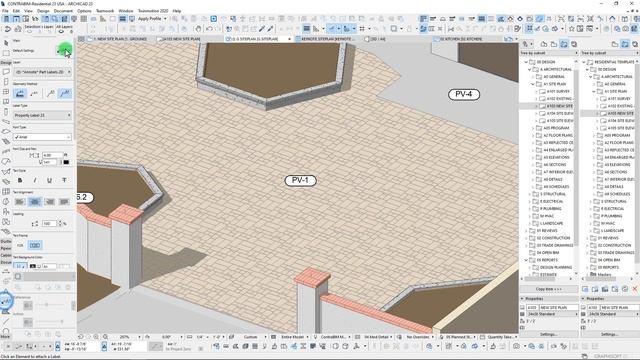Collapse the 00 DESIGN folder in left navigator
The height and width of the screenshot is (360, 640).
[526, 62]
